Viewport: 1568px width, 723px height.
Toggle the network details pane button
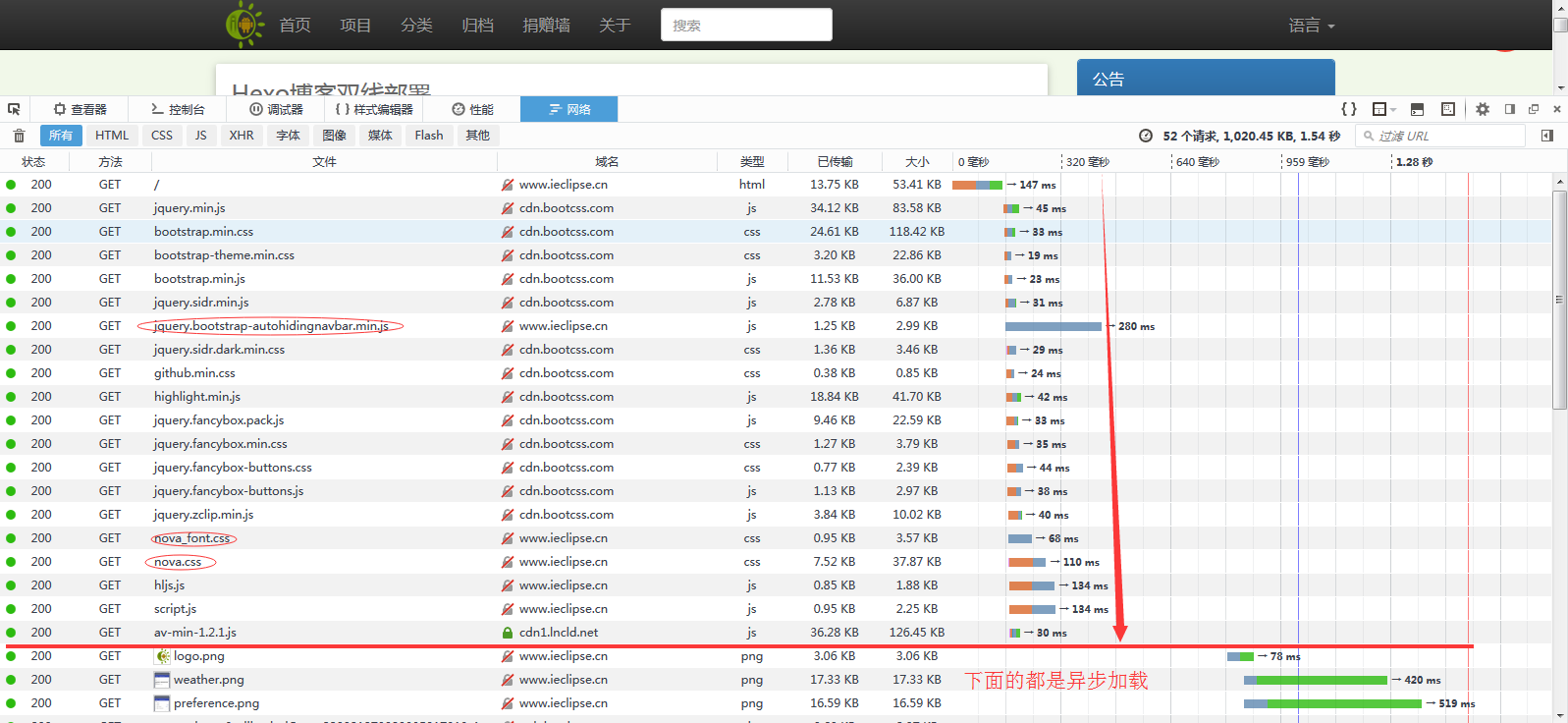[1547, 136]
